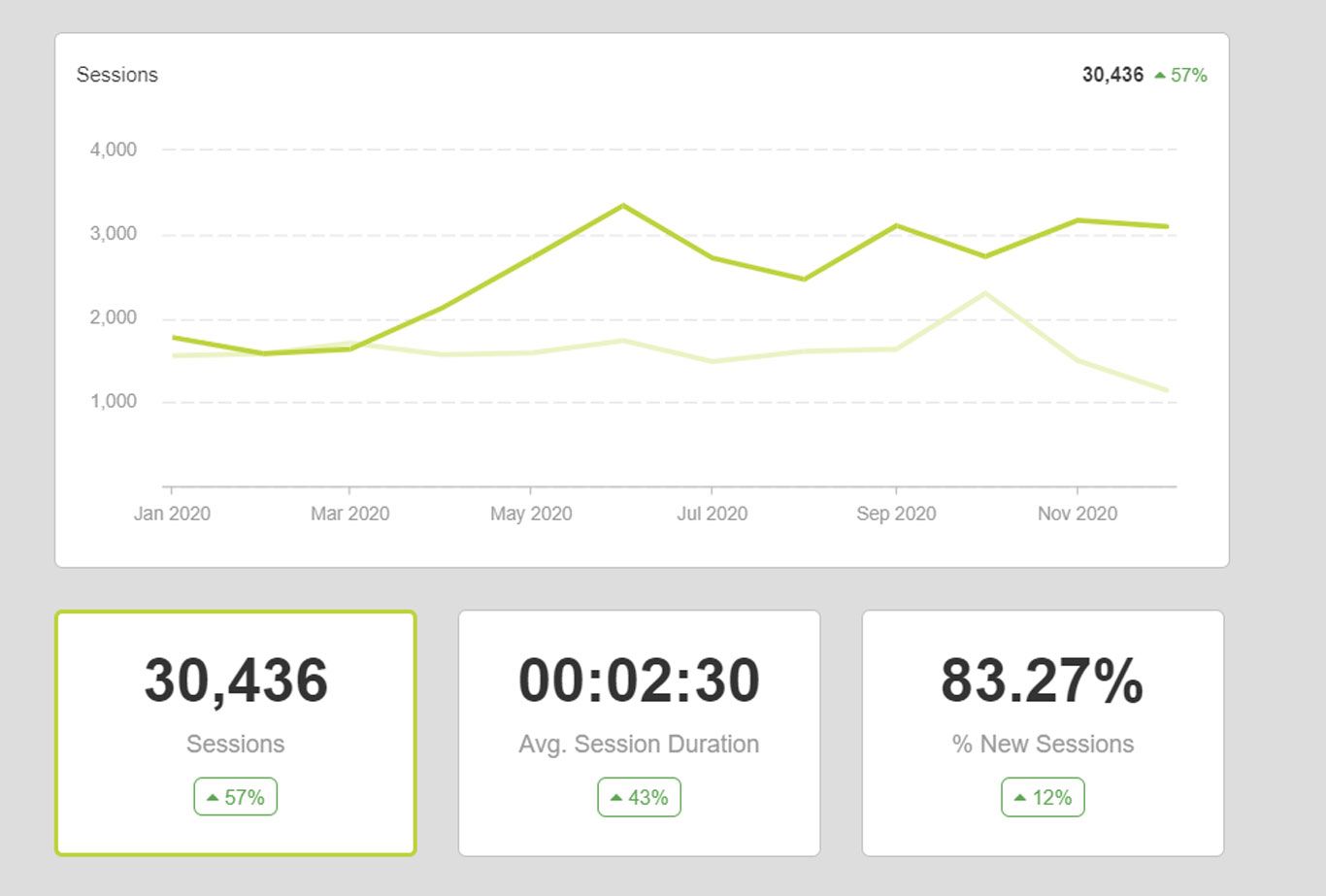Image resolution: width=1326 pixels, height=896 pixels.
Task: Click the Nov 2020 axis label
Action: coord(1077,514)
